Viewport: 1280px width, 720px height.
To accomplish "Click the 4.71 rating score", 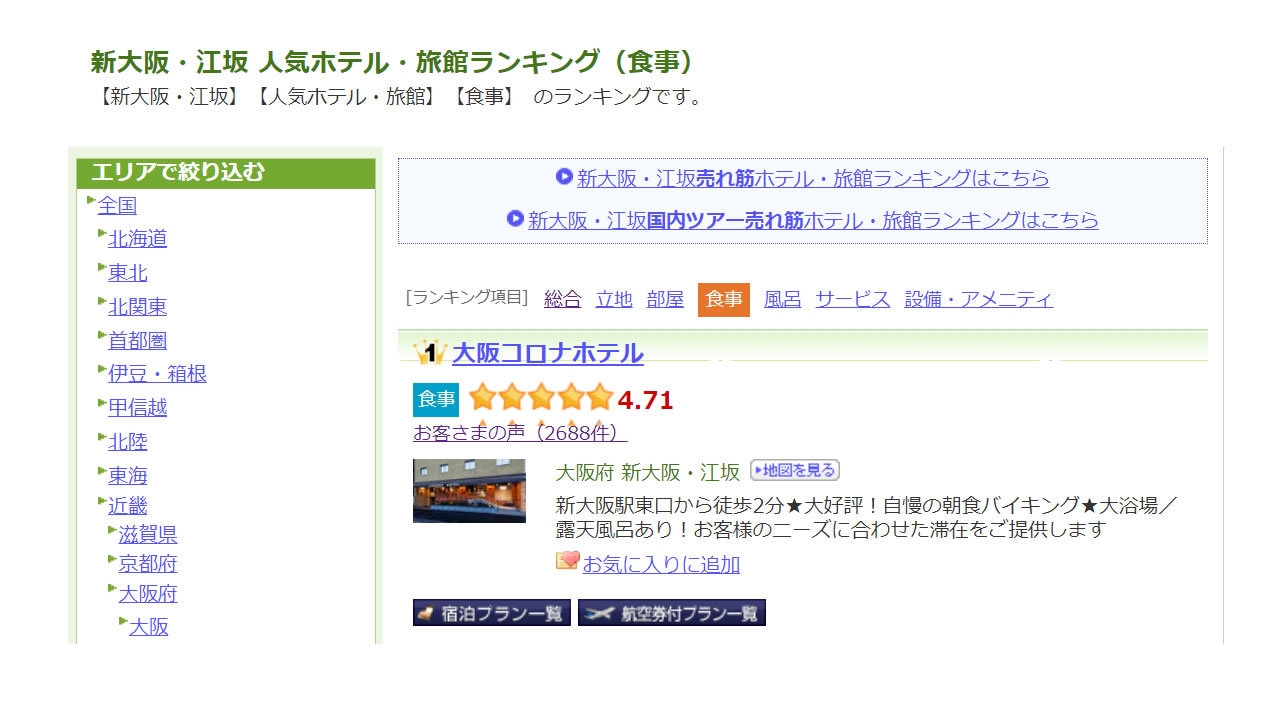I will [x=646, y=401].
